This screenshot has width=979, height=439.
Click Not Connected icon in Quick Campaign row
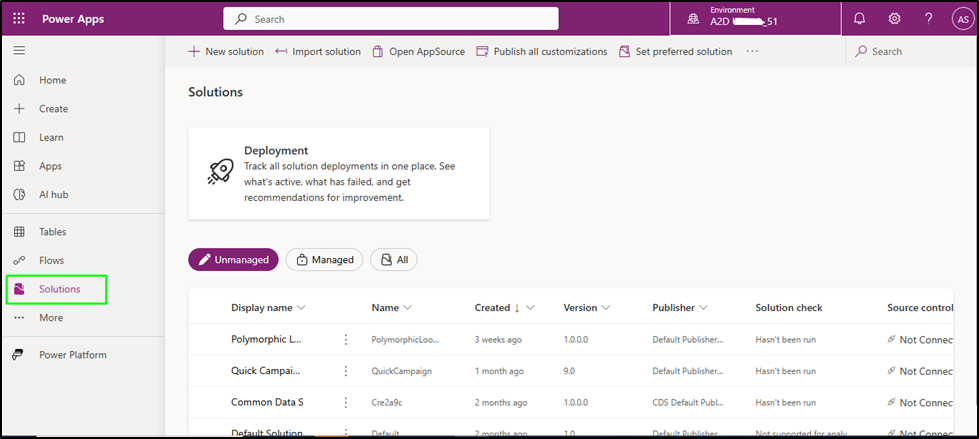pos(892,370)
